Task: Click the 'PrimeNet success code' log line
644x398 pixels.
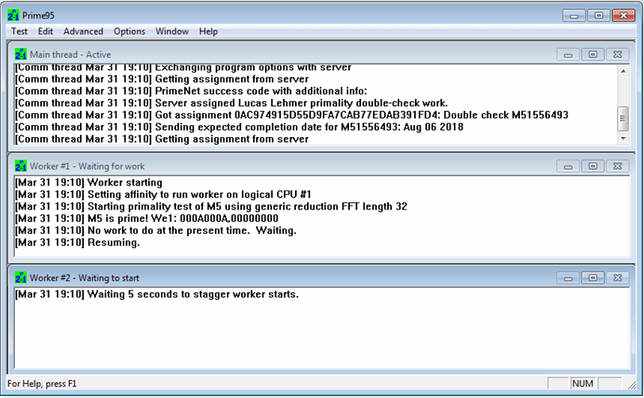Action: click(x=191, y=91)
